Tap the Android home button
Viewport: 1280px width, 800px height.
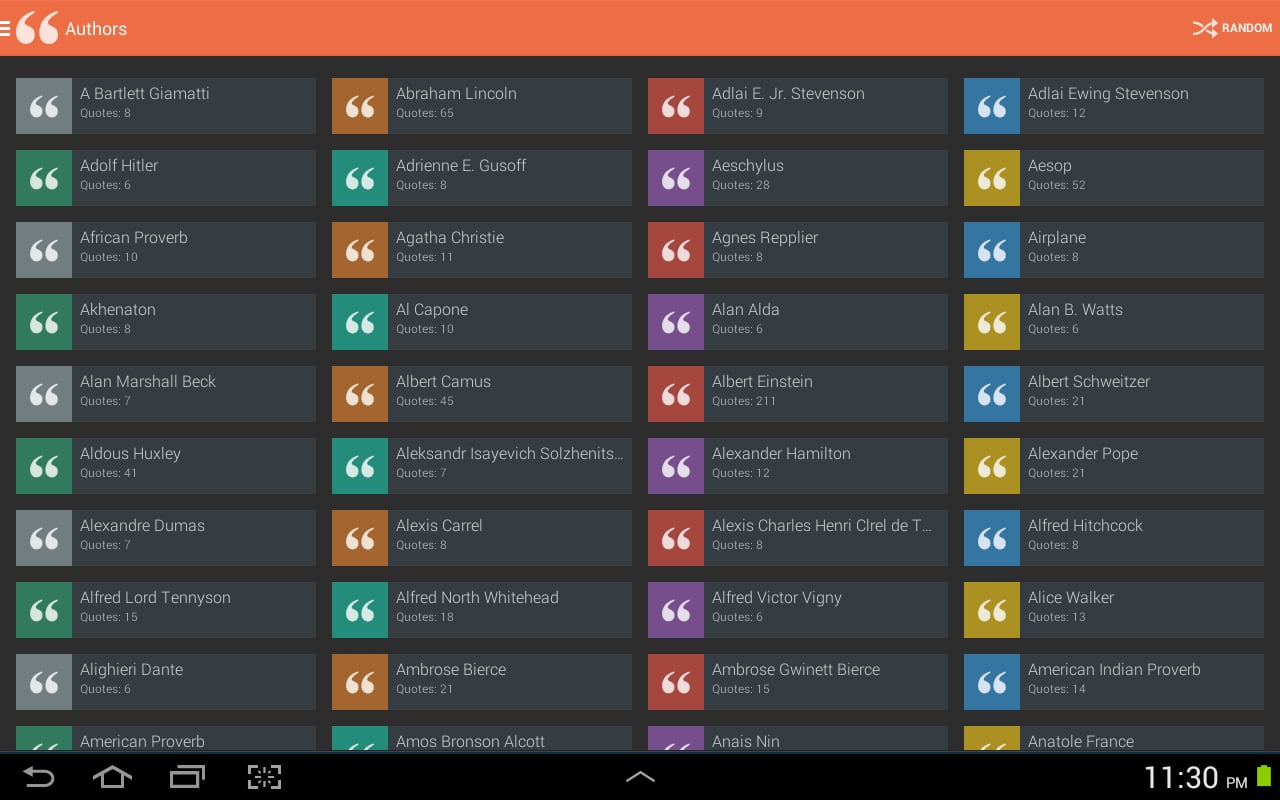112,777
